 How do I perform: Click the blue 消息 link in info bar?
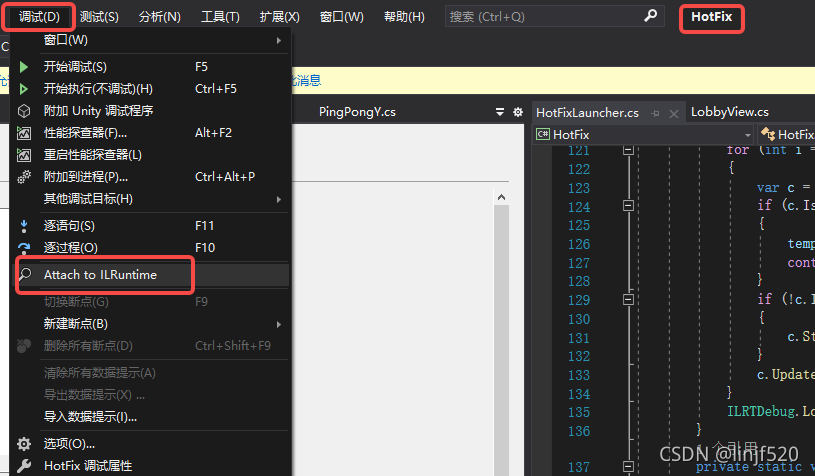pyautogui.click(x=309, y=81)
